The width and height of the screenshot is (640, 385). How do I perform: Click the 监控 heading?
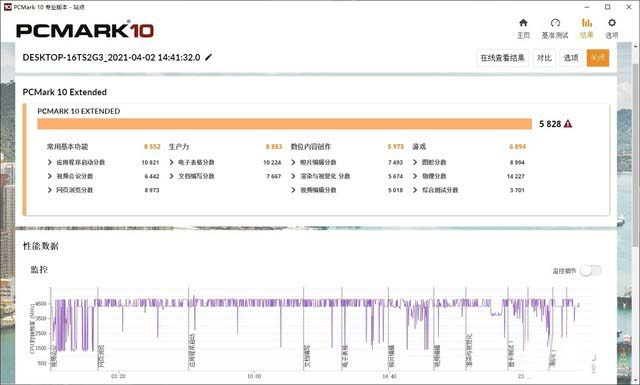click(x=39, y=269)
